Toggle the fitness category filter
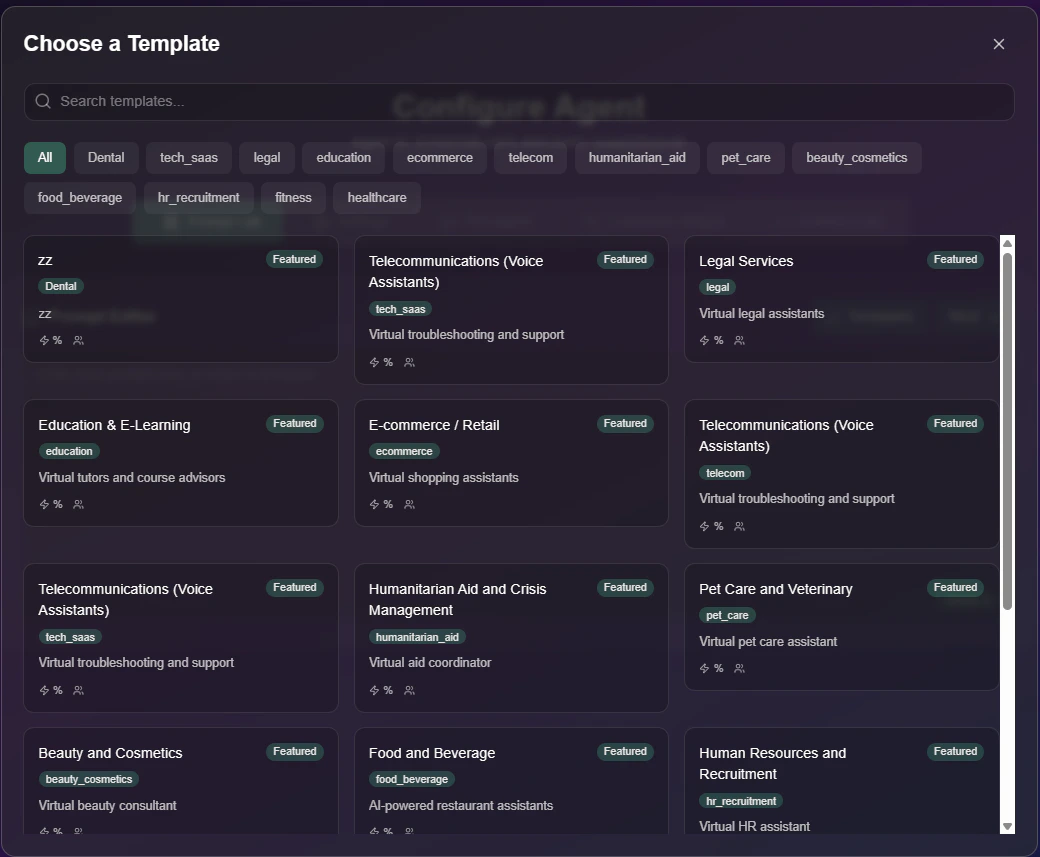Image resolution: width=1040 pixels, height=857 pixels. pos(292,197)
